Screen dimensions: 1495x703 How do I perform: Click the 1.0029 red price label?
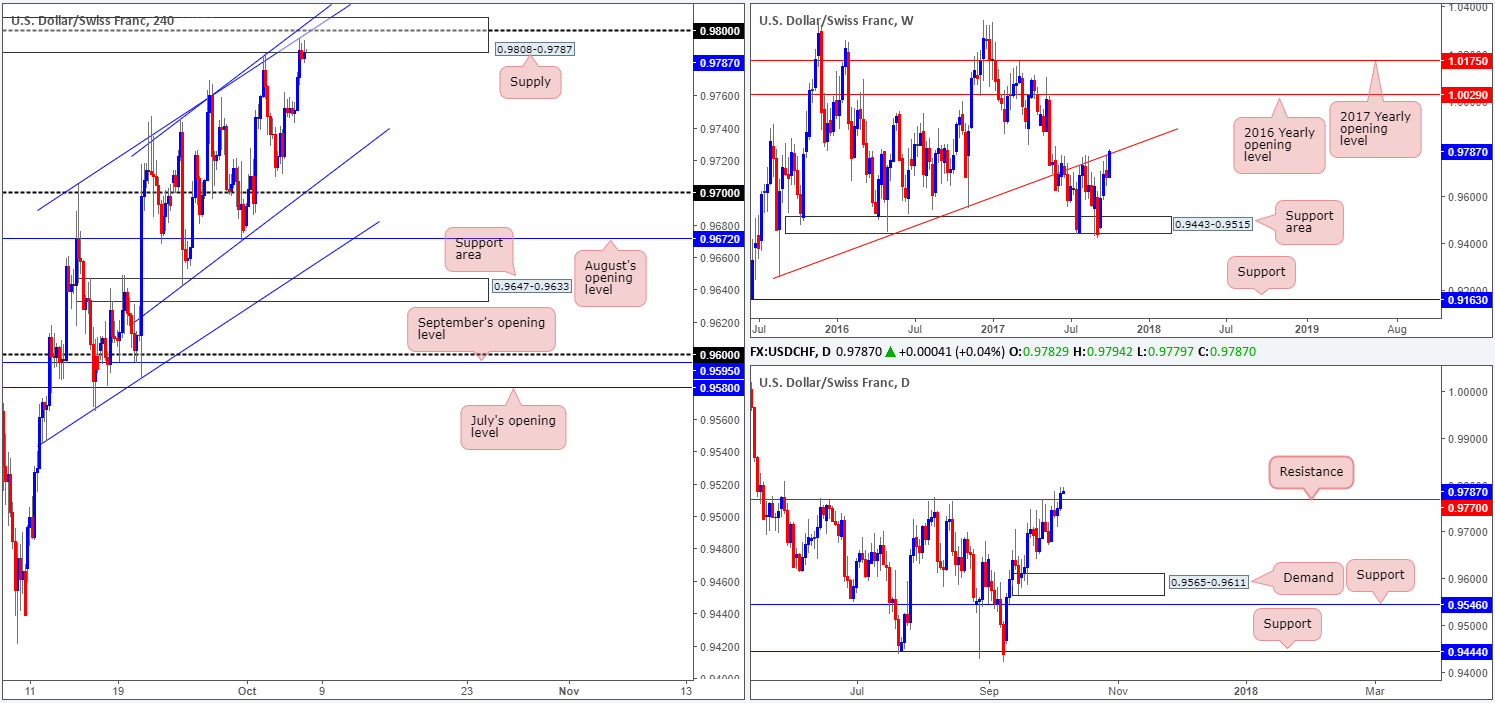(1467, 94)
